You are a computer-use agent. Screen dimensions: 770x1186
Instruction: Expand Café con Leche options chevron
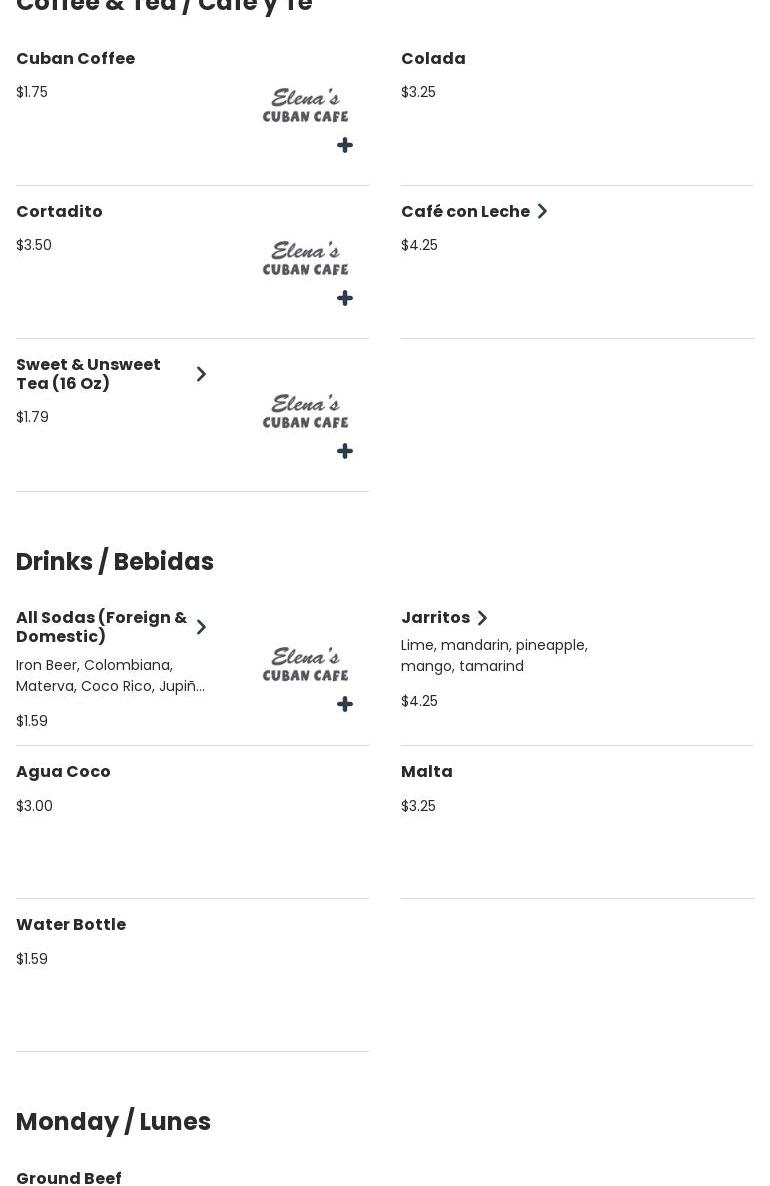(542, 212)
